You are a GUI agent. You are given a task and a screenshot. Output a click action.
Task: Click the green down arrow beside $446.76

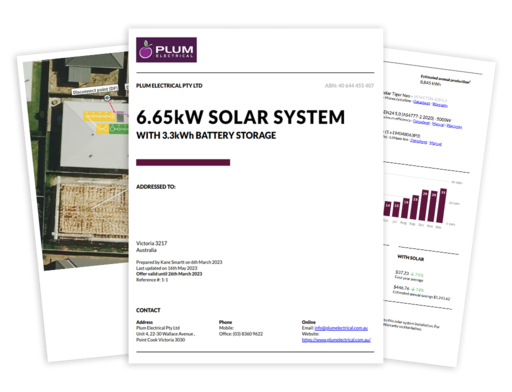(x=413, y=289)
